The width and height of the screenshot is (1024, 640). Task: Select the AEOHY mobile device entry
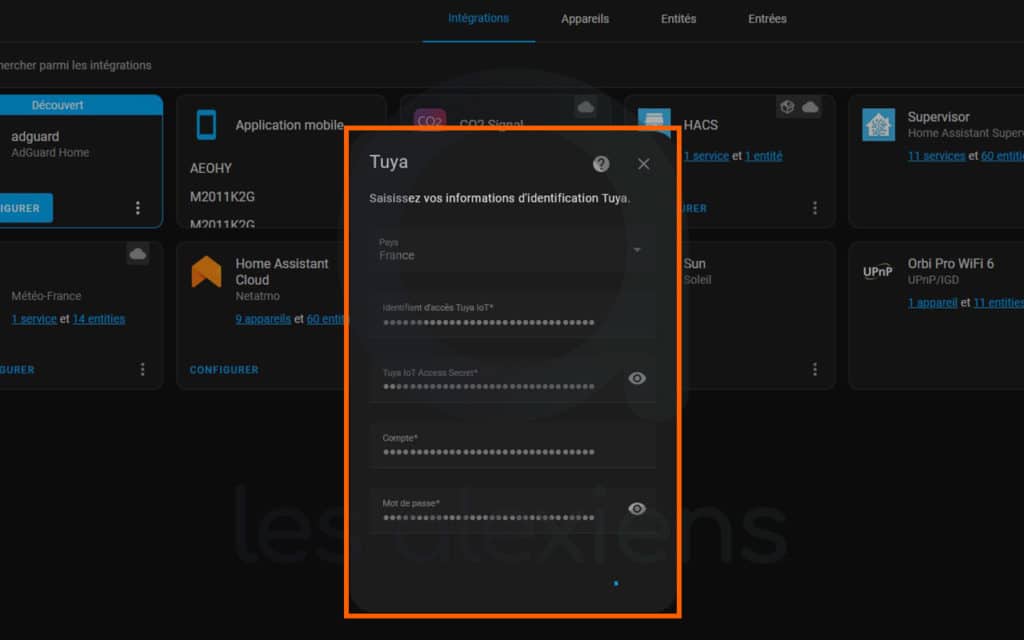pos(211,168)
